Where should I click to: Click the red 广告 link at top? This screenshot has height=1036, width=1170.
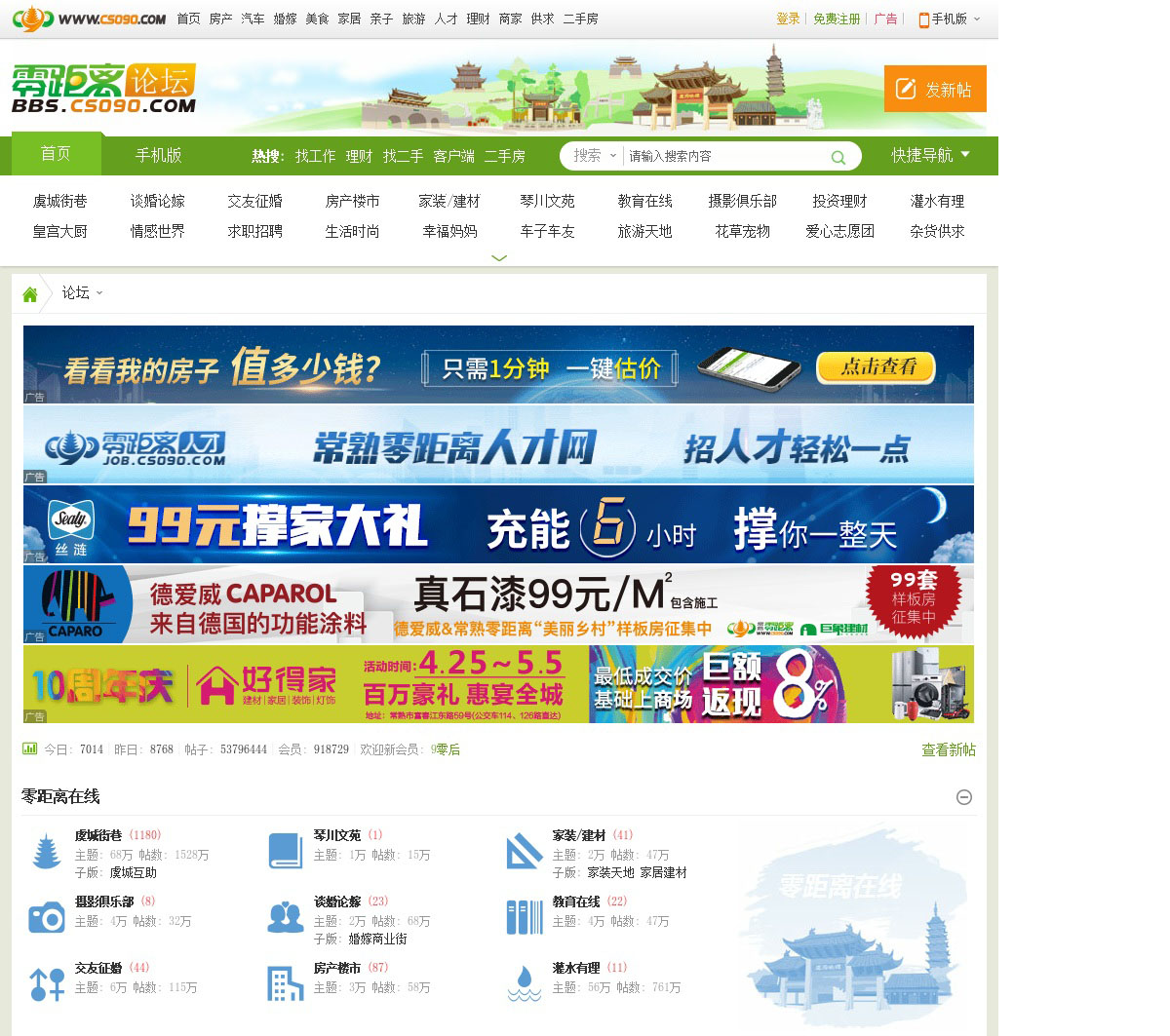(886, 19)
